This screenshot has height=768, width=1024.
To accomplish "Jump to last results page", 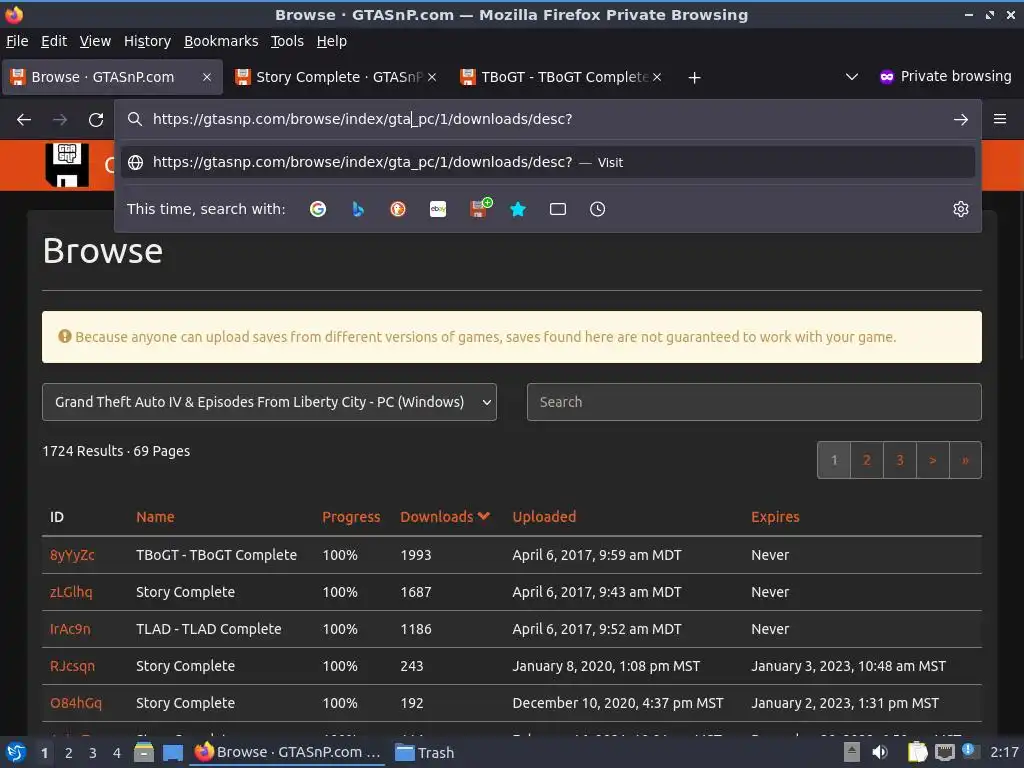I will (965, 460).
